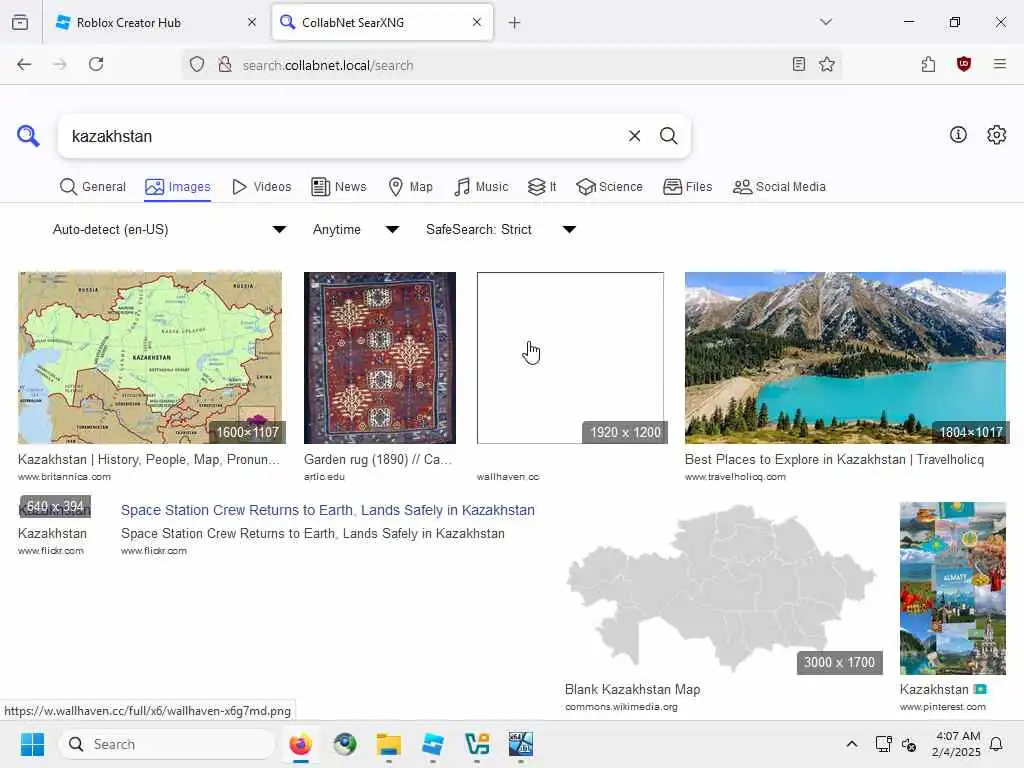Click the kazakhstan search input field
Image resolution: width=1024 pixels, height=768 pixels.
pyautogui.click(x=343, y=136)
